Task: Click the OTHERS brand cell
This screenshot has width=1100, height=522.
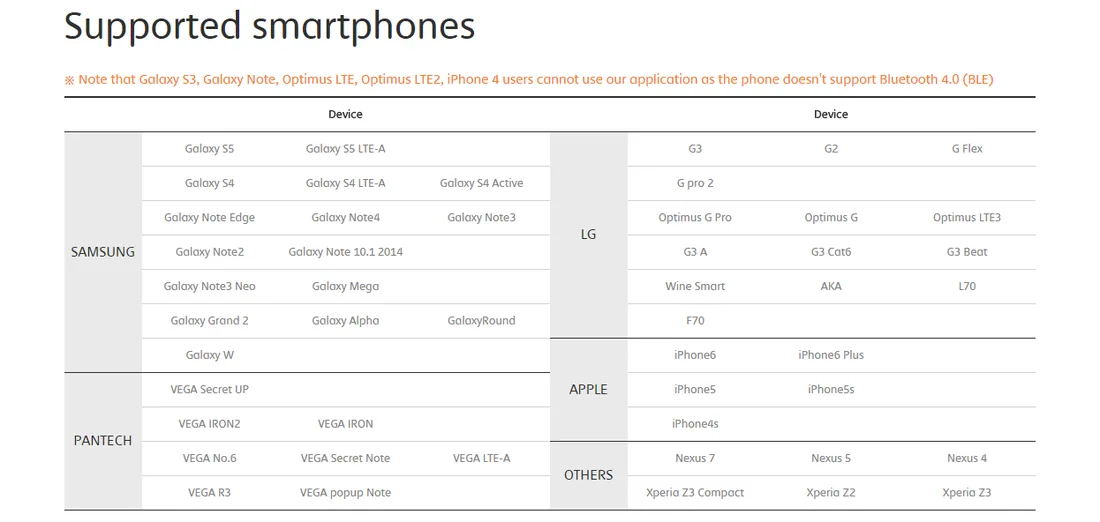Action: [589, 475]
